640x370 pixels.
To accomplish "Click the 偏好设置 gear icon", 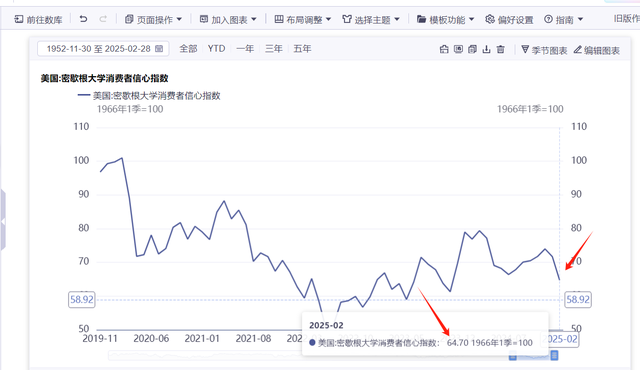I will point(490,19).
